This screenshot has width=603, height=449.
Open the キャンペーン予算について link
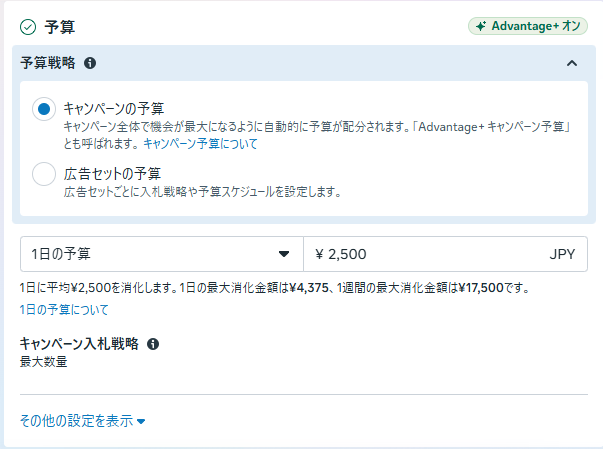point(200,144)
